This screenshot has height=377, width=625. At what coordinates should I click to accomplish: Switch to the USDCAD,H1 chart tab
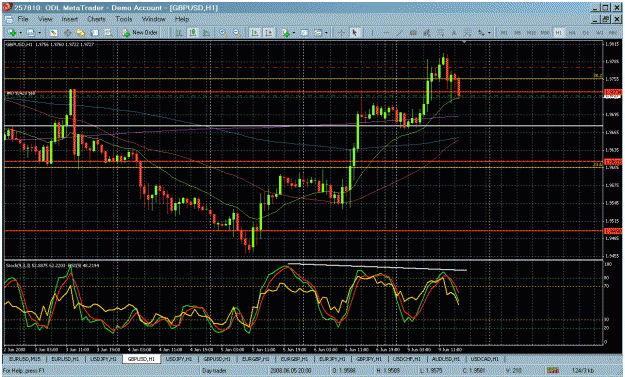(x=484, y=359)
